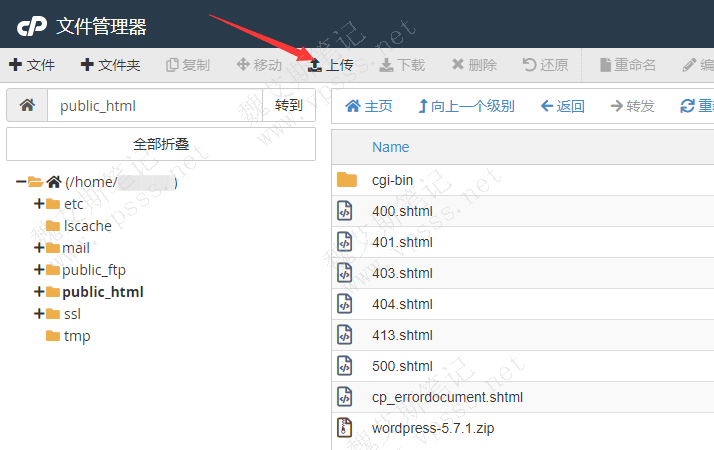Viewport: 714px width, 450px height.
Task: Sort by the Name column header
Action: (x=391, y=147)
